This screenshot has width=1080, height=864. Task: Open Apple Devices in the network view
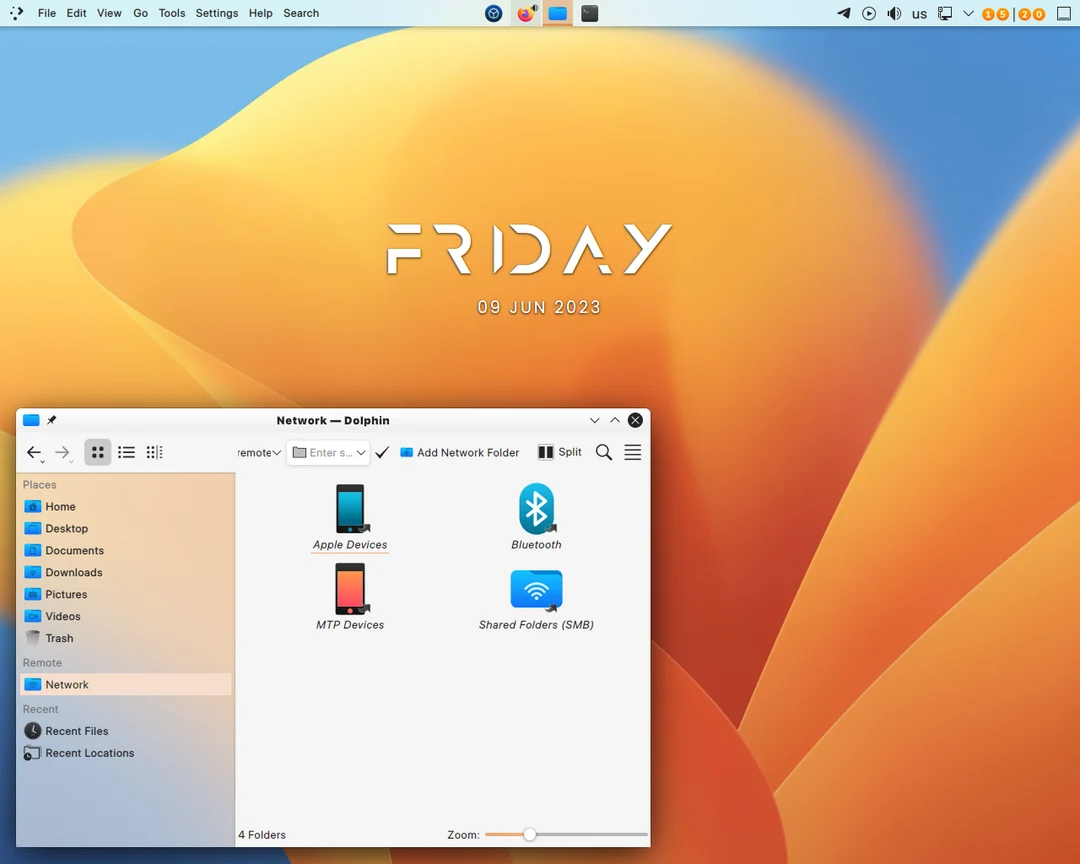coord(349,510)
